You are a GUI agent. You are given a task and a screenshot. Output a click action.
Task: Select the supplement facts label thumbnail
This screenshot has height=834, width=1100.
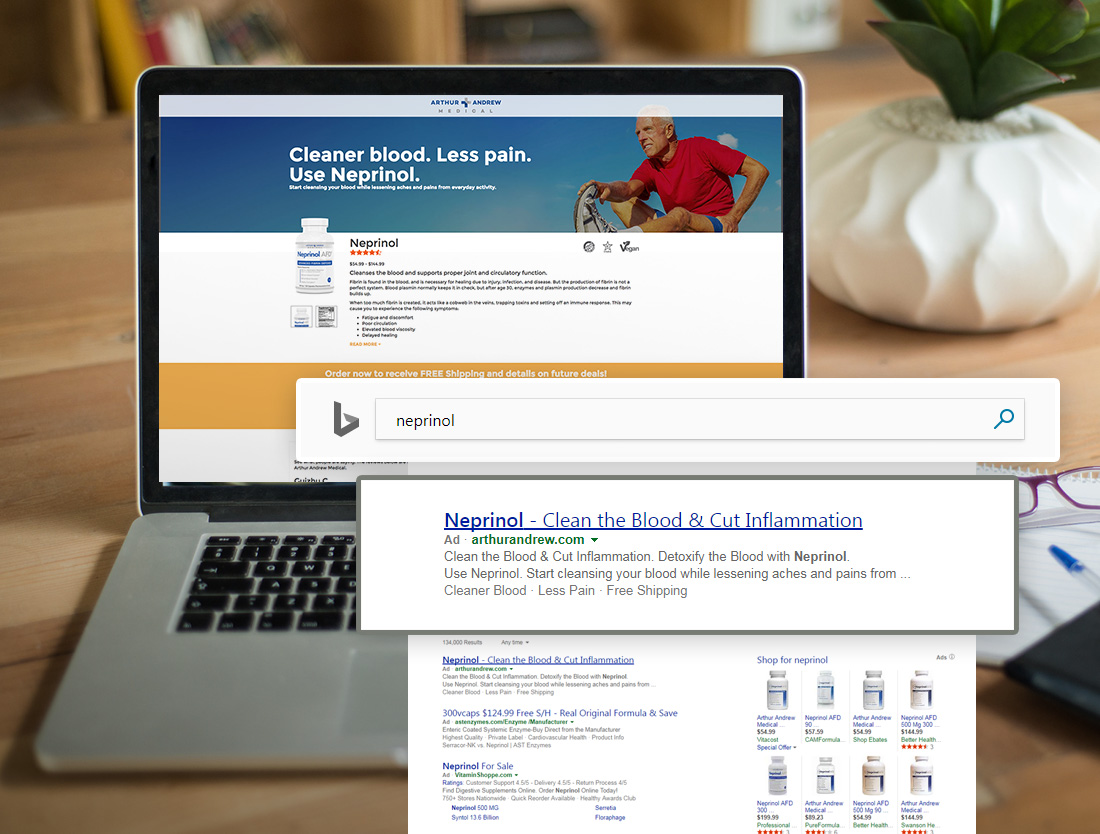point(326,316)
